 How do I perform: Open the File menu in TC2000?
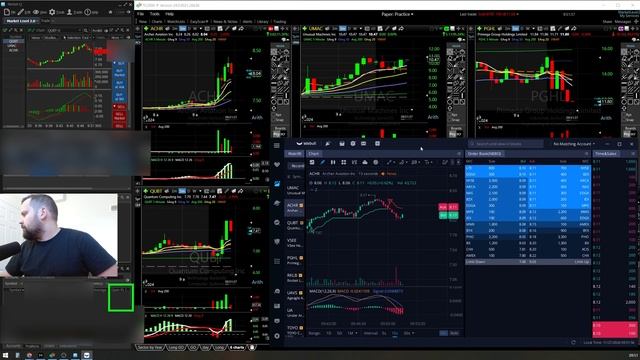[x=140, y=14]
